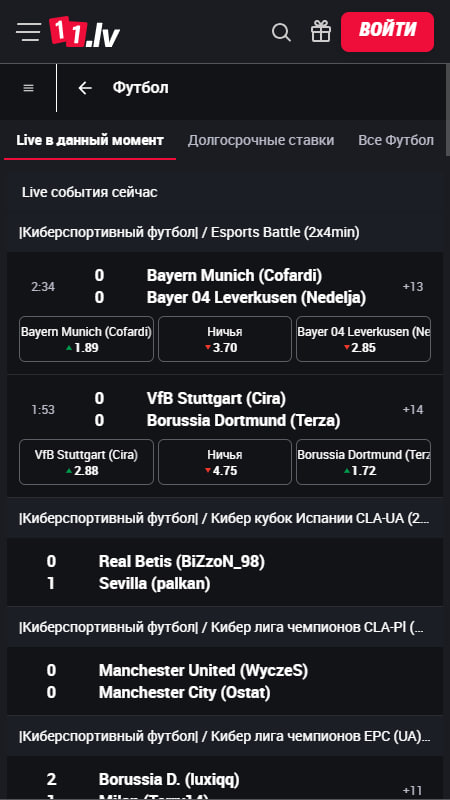Open the search magnifier icon
The height and width of the screenshot is (800, 450).
[281, 32]
